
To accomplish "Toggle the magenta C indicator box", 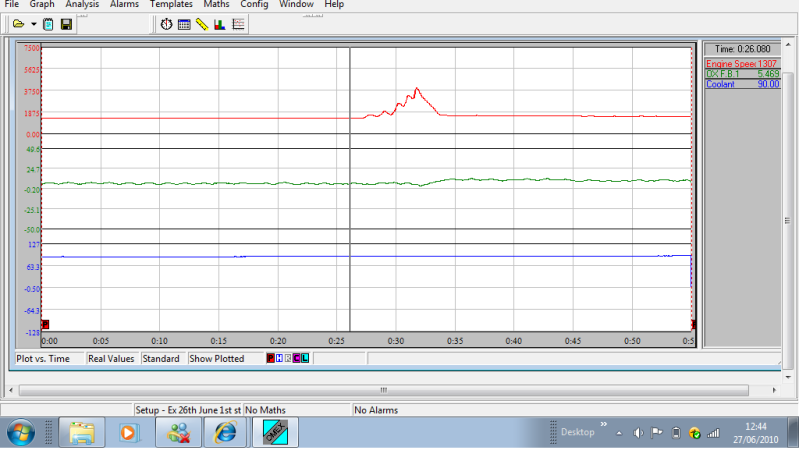I will pyautogui.click(x=296, y=358).
